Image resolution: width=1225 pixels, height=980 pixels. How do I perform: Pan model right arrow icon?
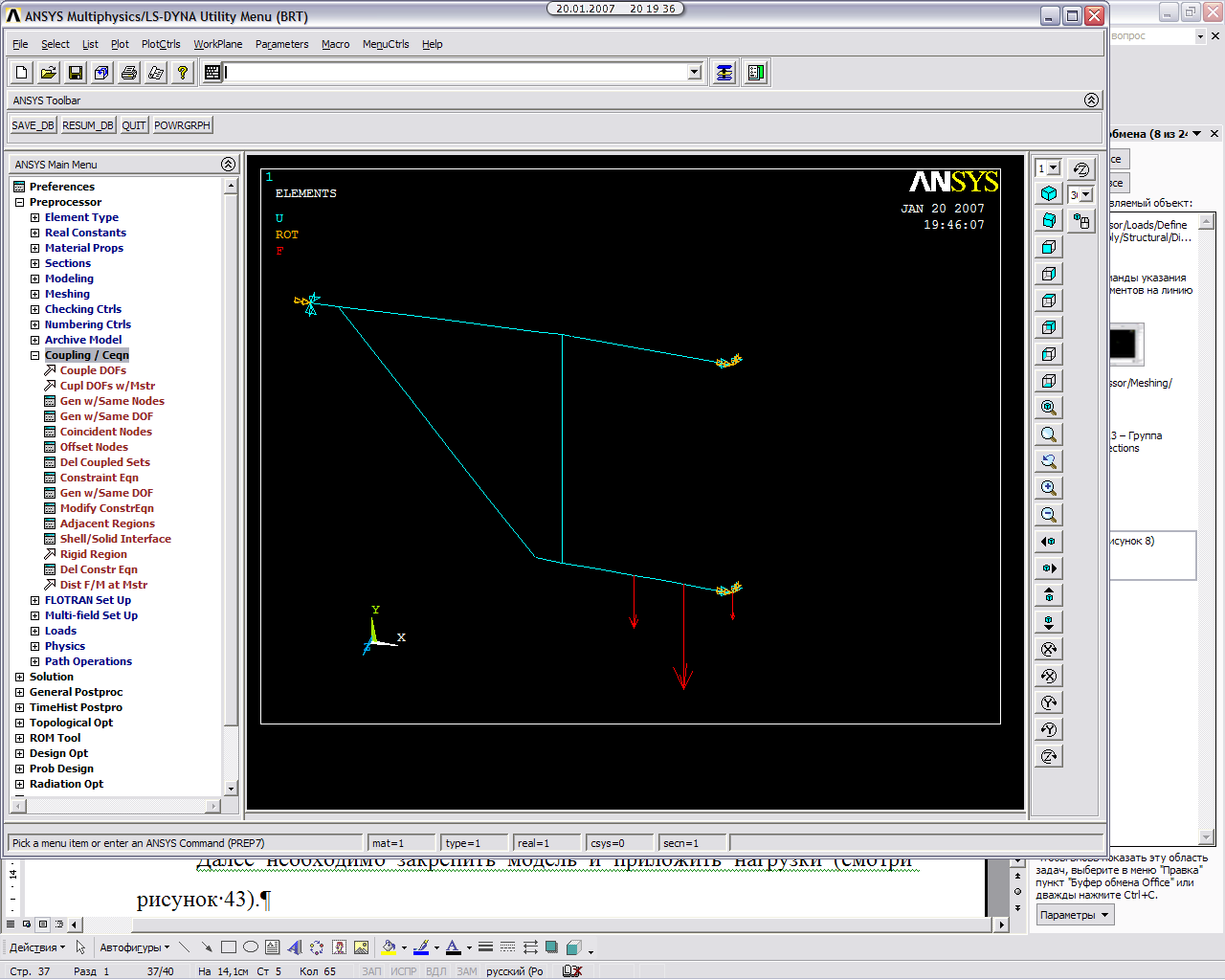click(1049, 568)
